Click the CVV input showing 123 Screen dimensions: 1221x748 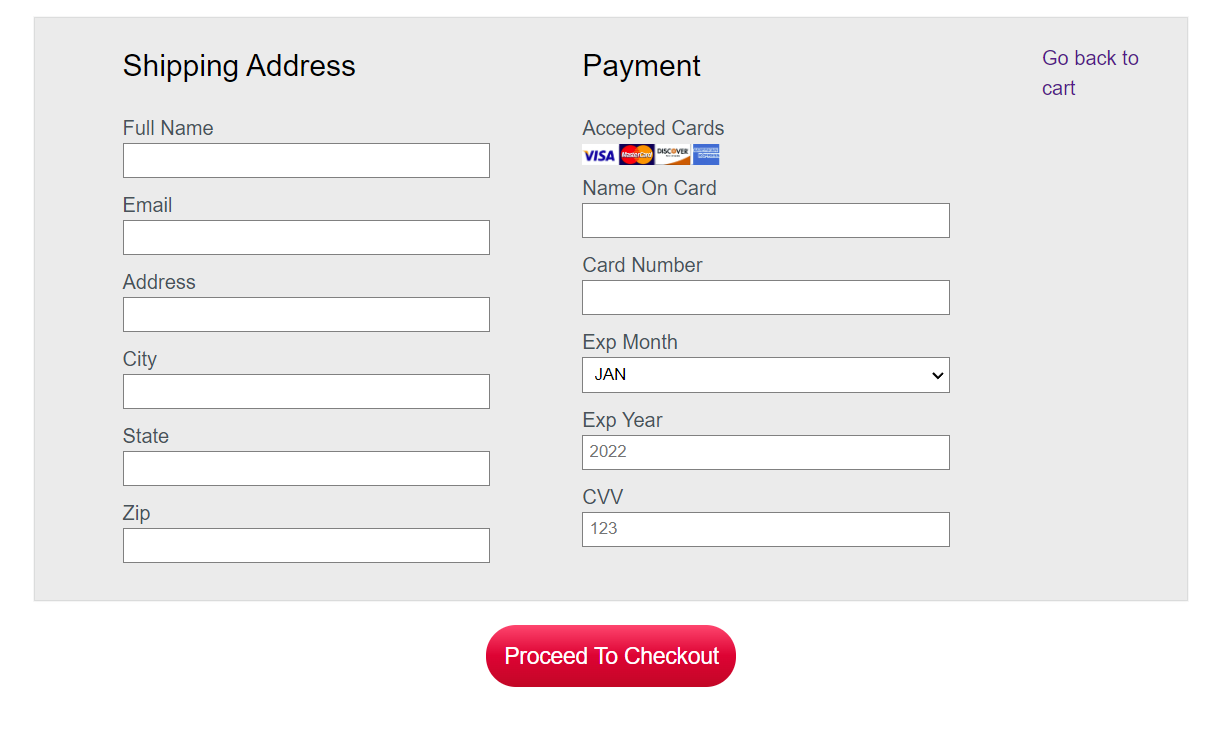765,529
